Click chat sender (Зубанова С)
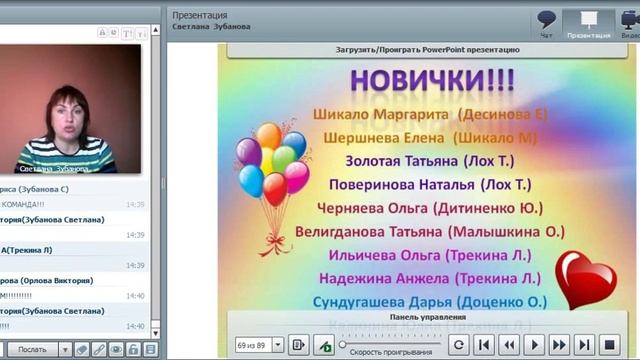This screenshot has height=360, width=640. tap(44, 189)
